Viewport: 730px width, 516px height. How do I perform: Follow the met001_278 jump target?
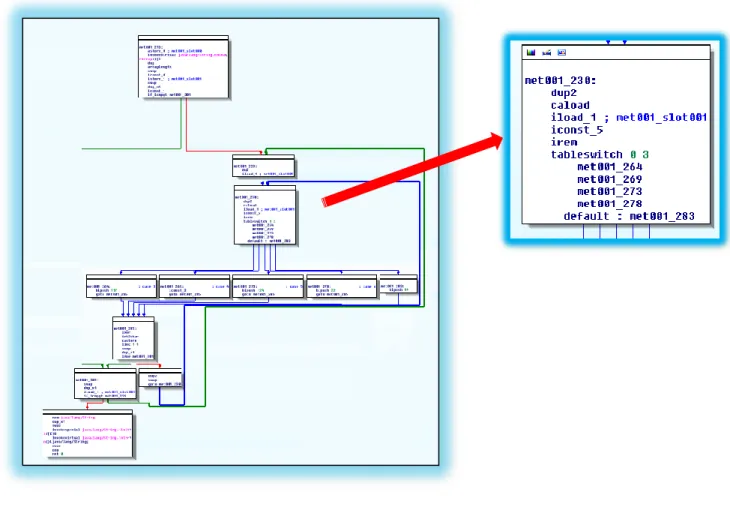pos(609,204)
